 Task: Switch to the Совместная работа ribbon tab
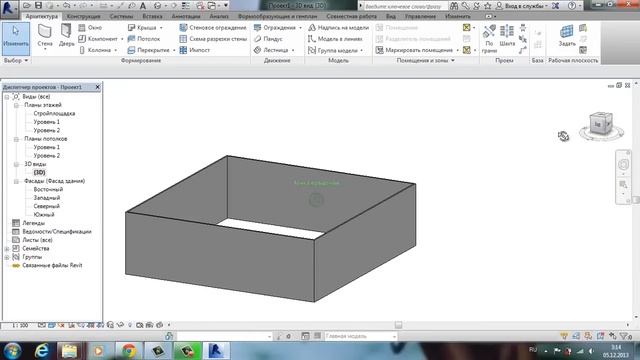351,16
